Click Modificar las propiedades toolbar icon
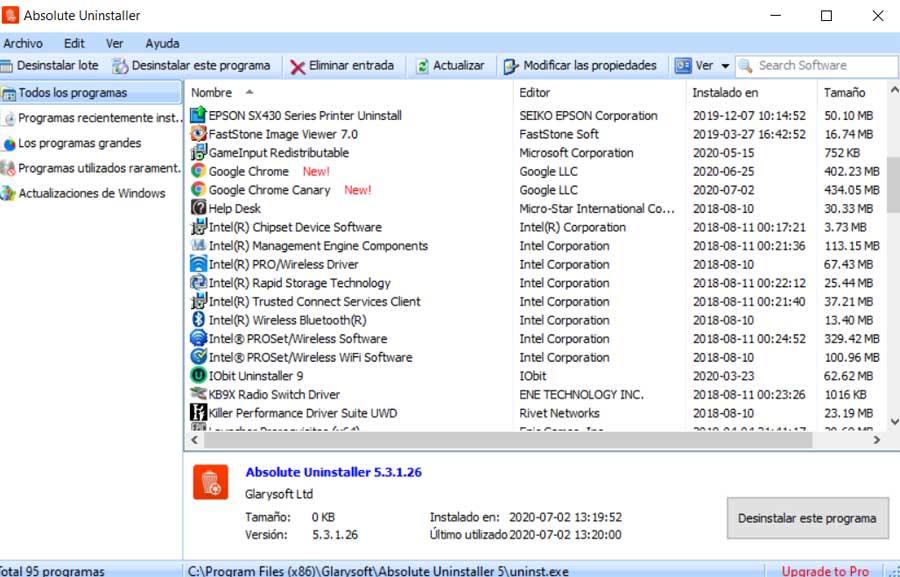 coord(511,66)
